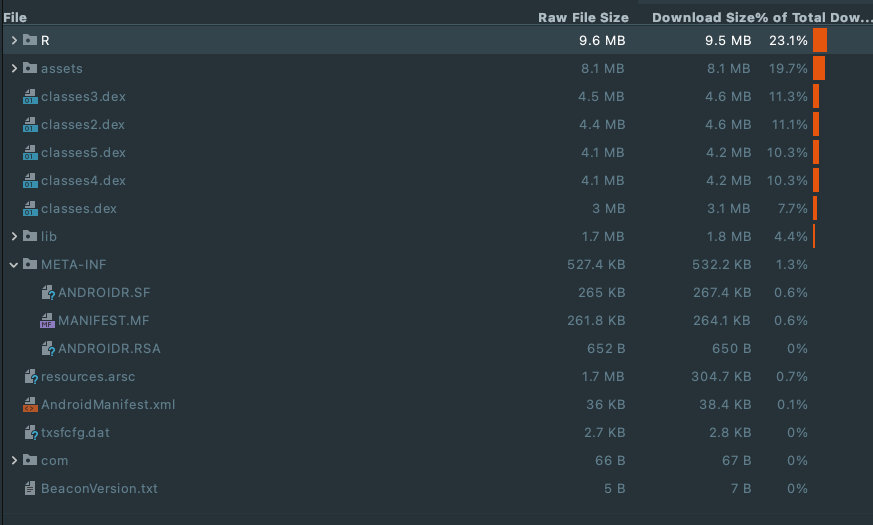Image resolution: width=873 pixels, height=525 pixels.
Task: Click the 652 B raw size value
Action: coord(606,349)
